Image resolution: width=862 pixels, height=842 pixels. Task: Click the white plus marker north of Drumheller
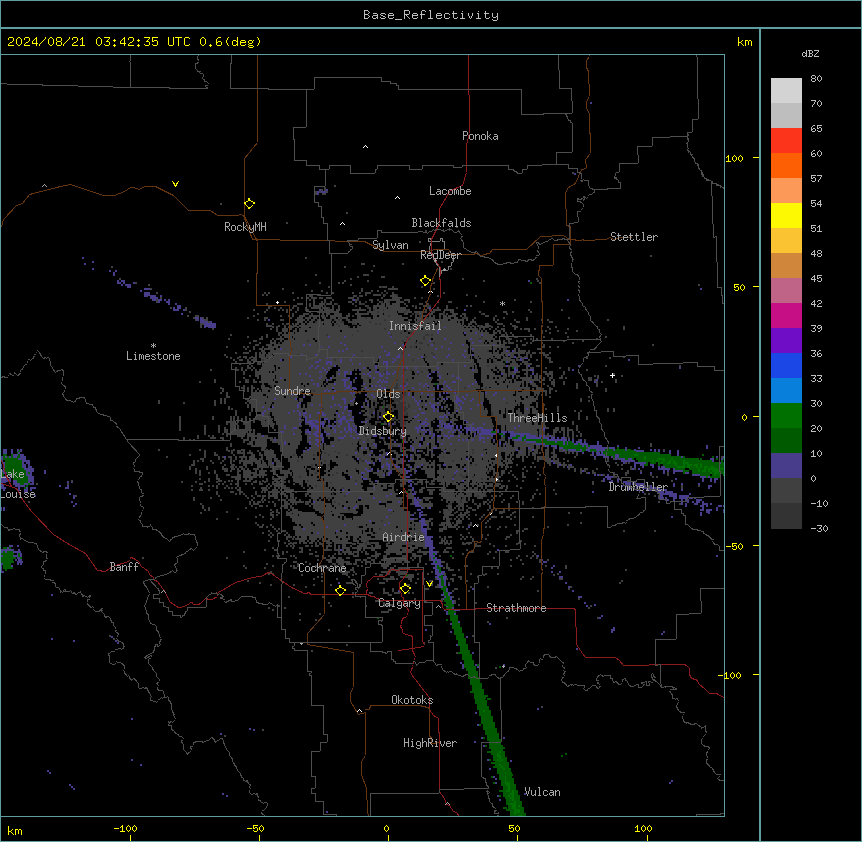tap(612, 375)
